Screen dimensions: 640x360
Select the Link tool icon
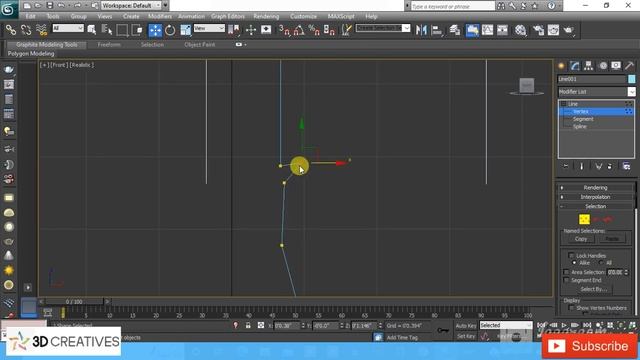11,30
